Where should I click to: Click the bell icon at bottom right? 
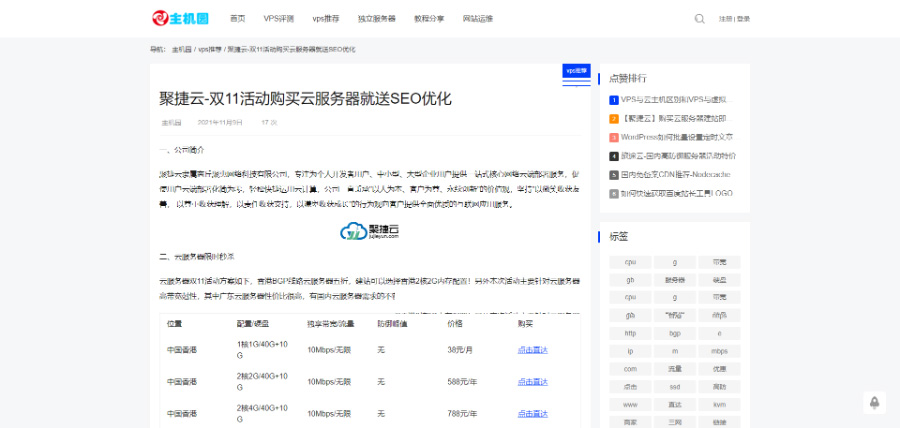point(874,402)
